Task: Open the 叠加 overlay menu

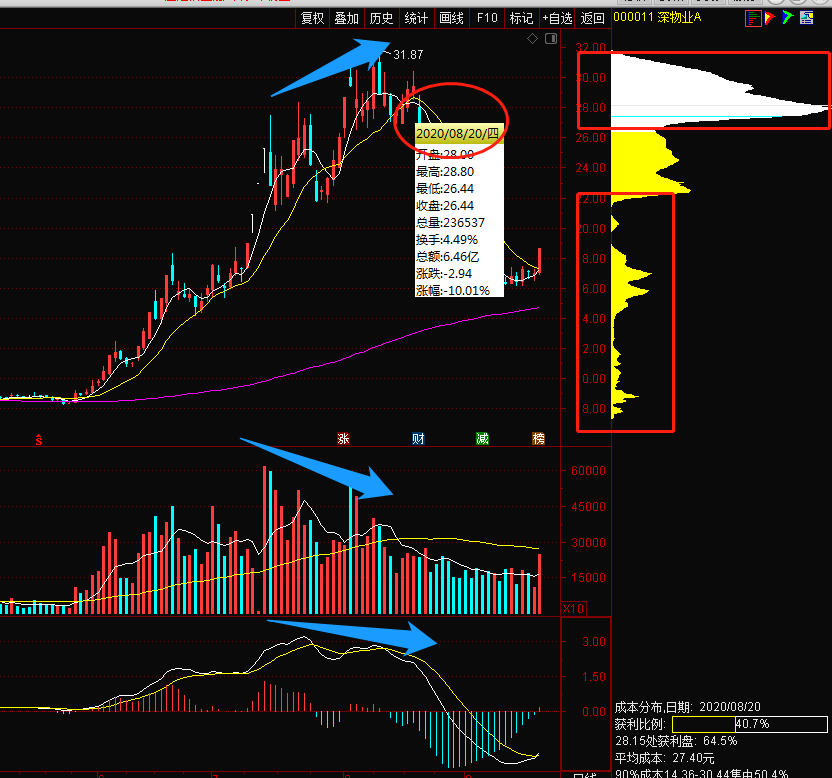Action: (346, 19)
